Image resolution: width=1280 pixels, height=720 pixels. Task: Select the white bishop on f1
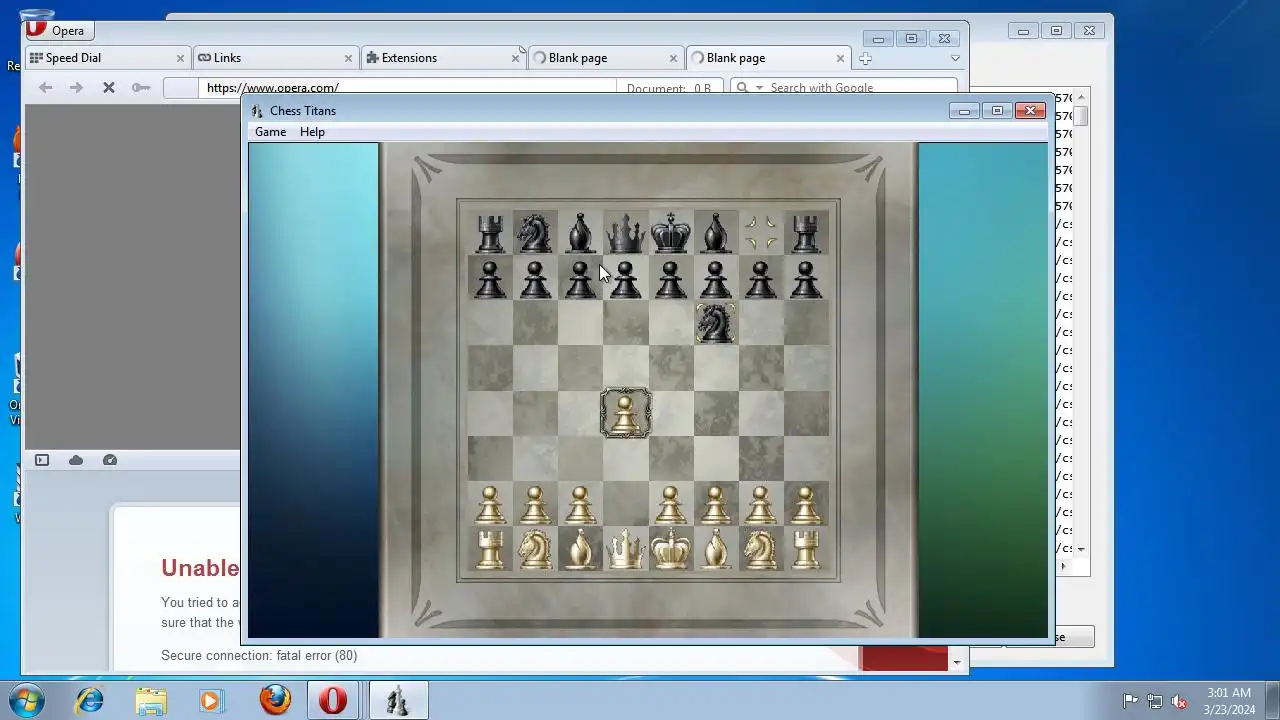tap(715, 550)
